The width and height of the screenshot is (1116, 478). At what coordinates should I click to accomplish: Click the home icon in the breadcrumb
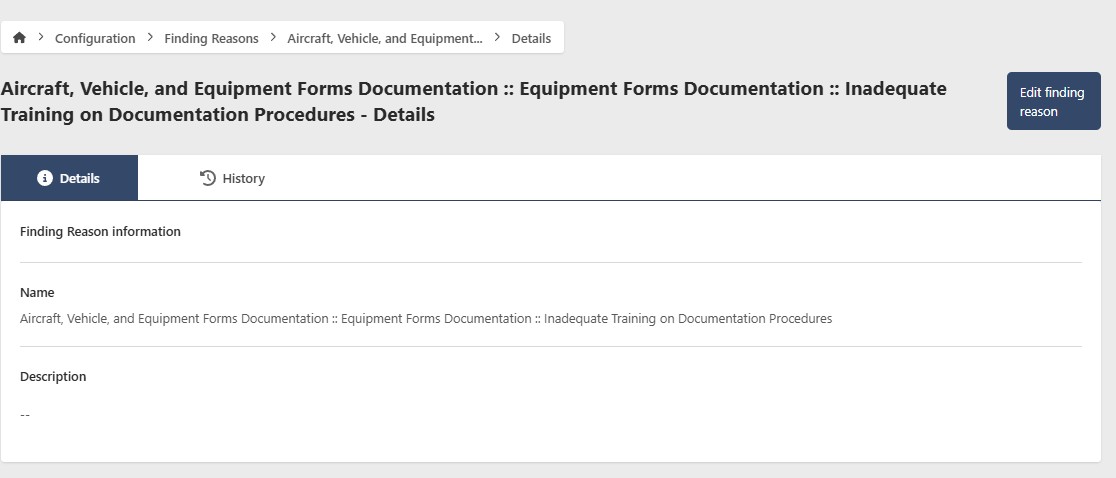19,38
